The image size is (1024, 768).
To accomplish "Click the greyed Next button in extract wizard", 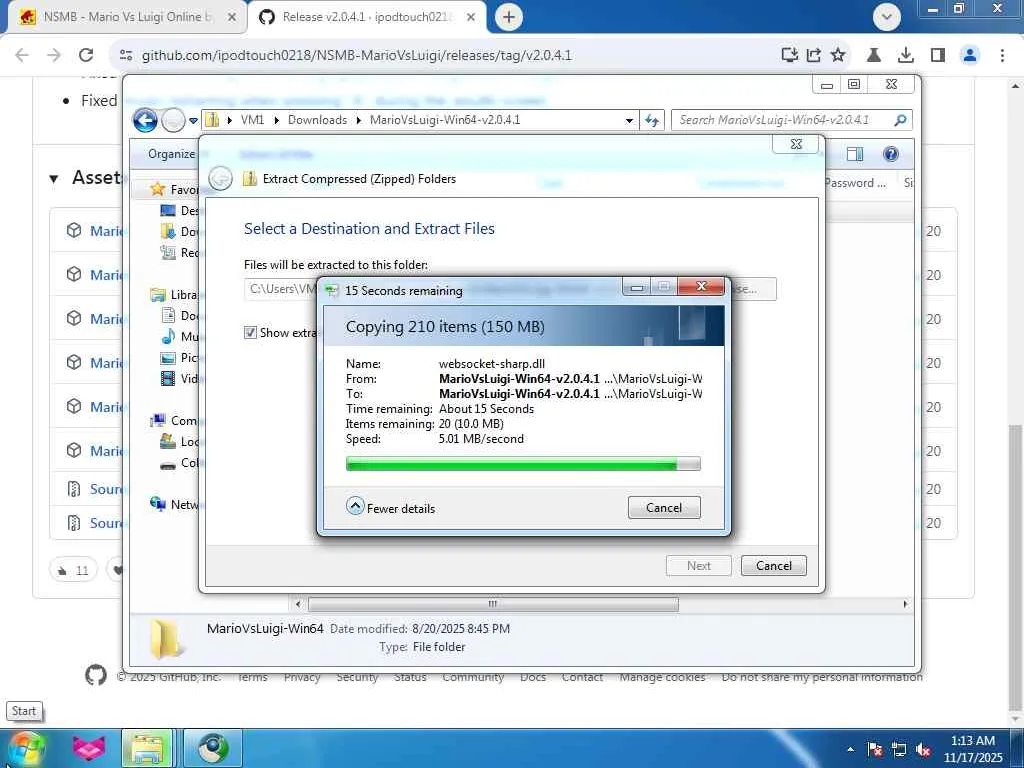I will coord(698,566).
